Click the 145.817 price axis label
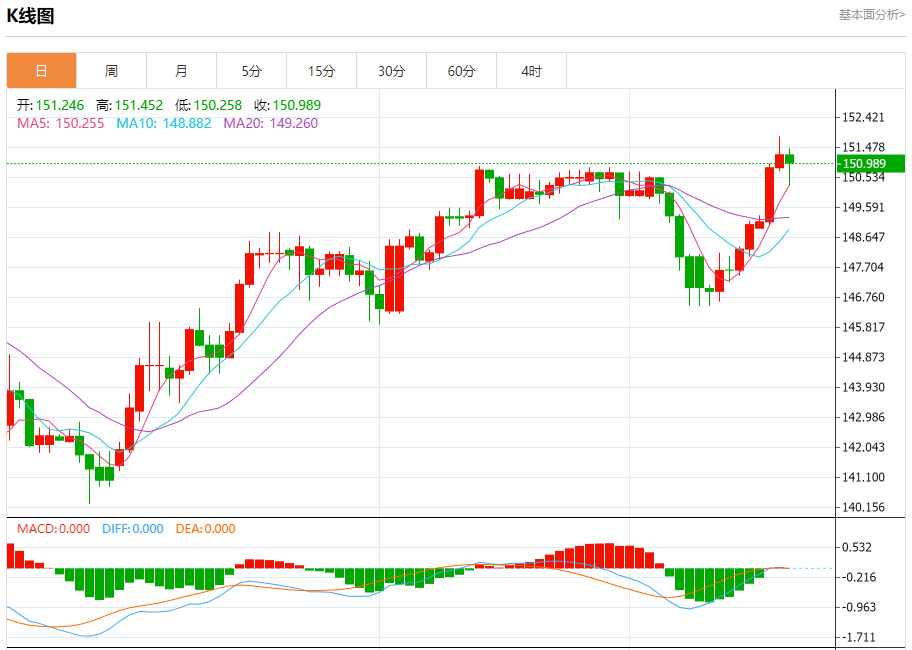The image size is (912, 650). [x=863, y=327]
